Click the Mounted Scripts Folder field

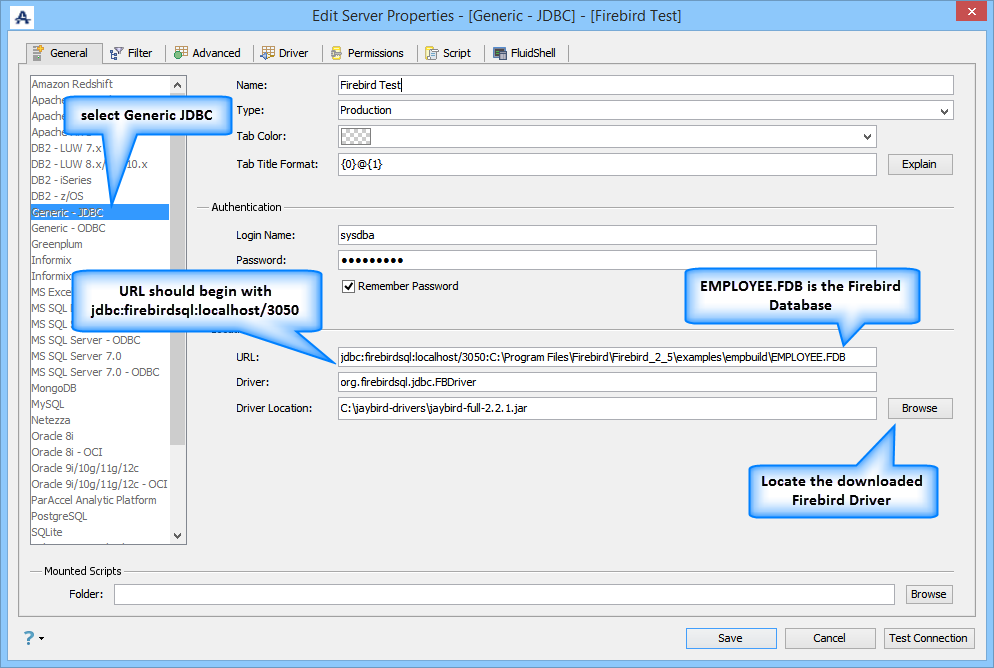[x=504, y=594]
